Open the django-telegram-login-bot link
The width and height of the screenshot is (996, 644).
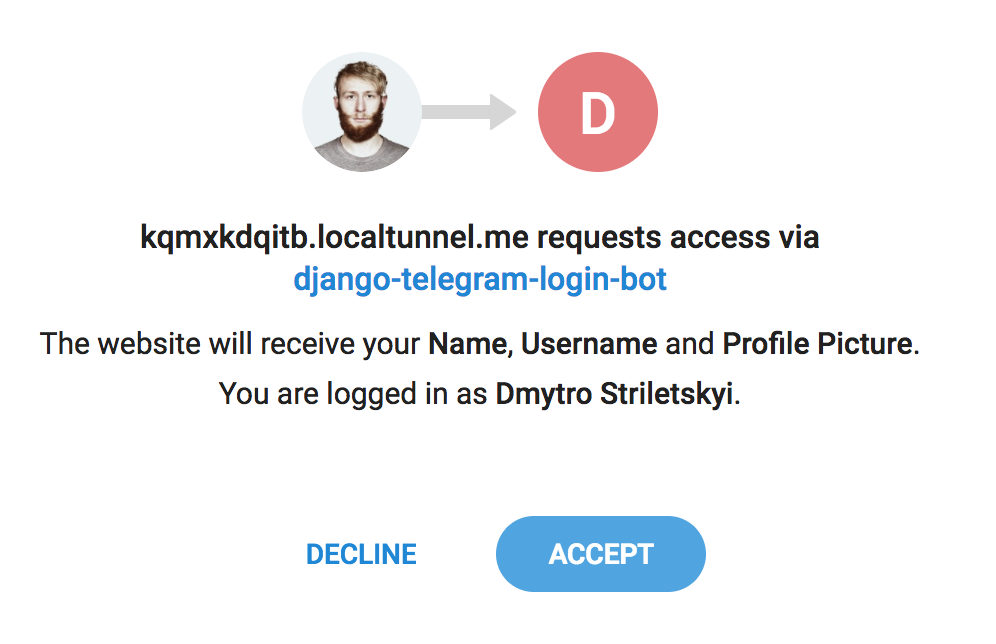(x=484, y=280)
